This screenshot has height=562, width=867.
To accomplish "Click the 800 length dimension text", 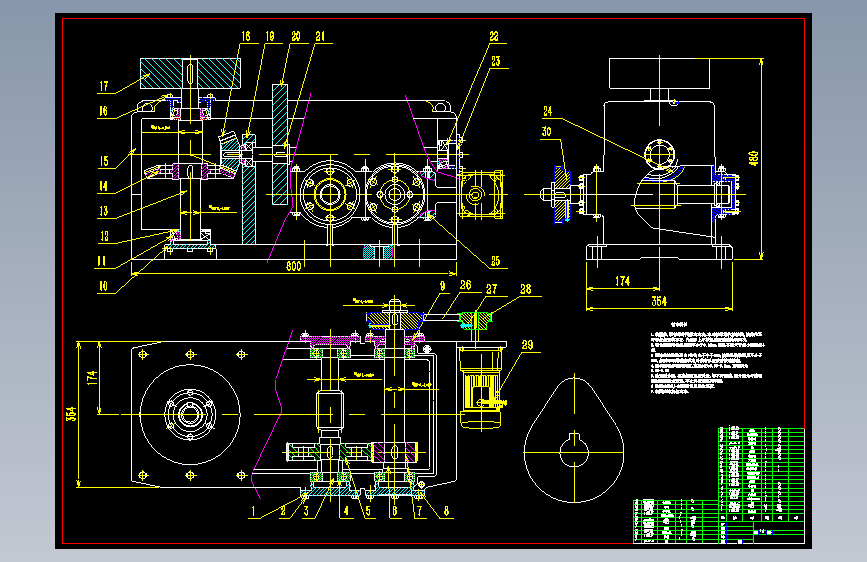I will point(294,267).
